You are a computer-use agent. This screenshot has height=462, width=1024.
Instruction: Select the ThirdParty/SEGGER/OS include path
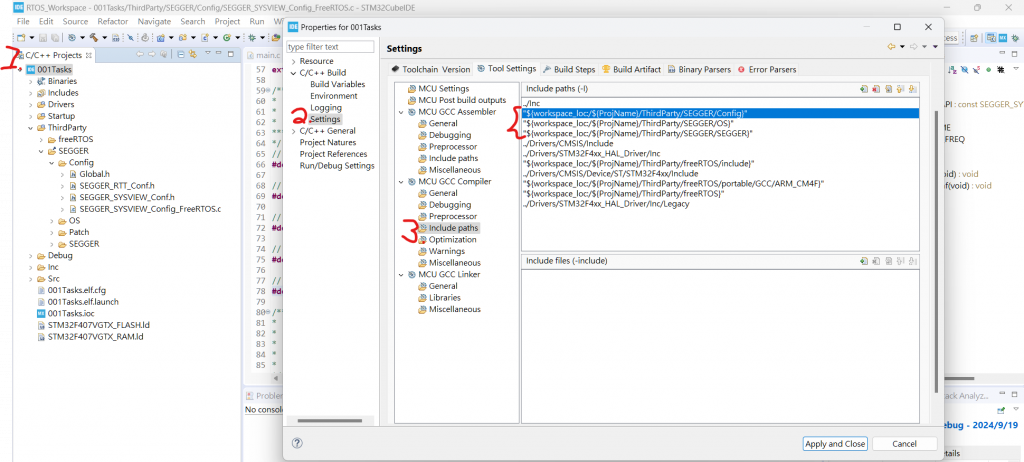(x=720, y=123)
